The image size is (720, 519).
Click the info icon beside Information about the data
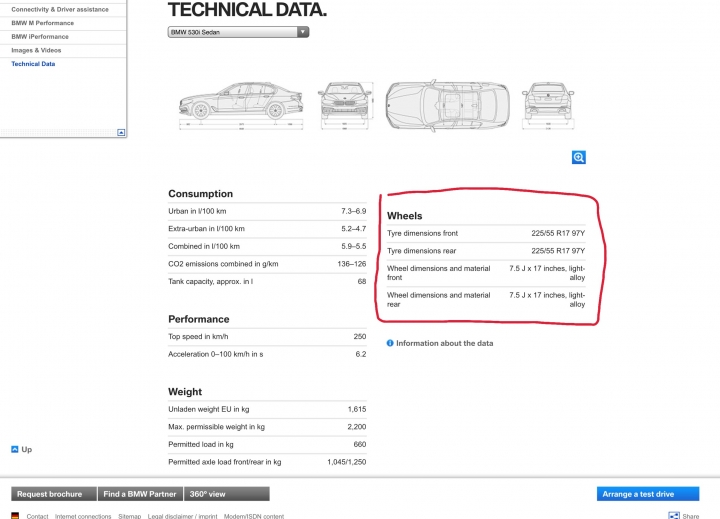pos(390,343)
